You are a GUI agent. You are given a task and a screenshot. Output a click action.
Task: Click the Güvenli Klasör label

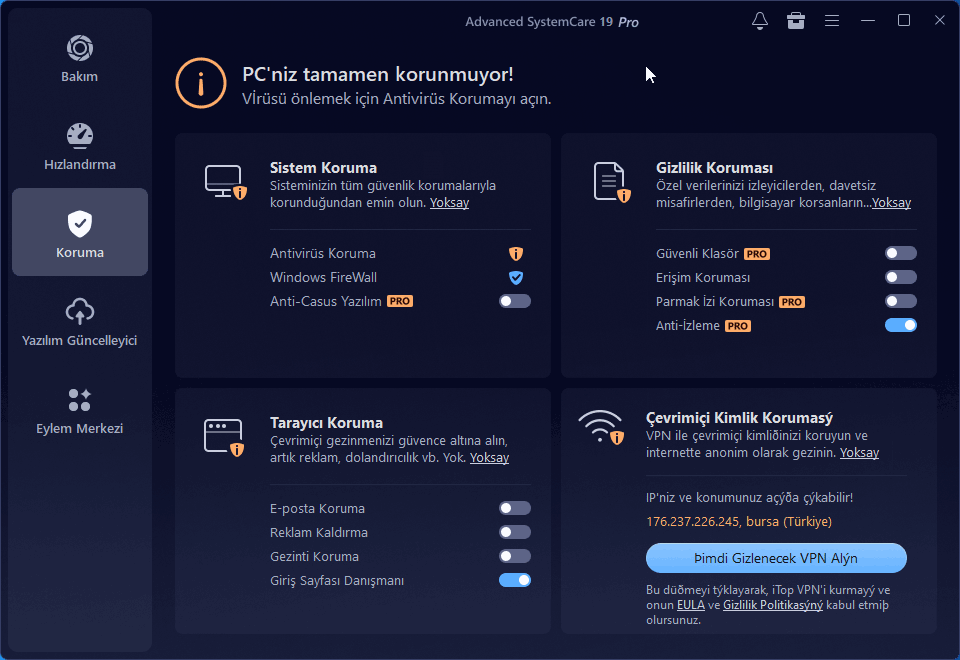coord(697,253)
